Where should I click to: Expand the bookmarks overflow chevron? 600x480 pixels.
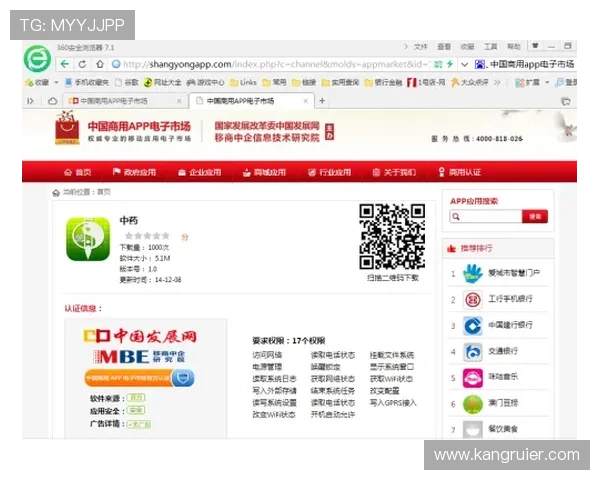coord(497,82)
